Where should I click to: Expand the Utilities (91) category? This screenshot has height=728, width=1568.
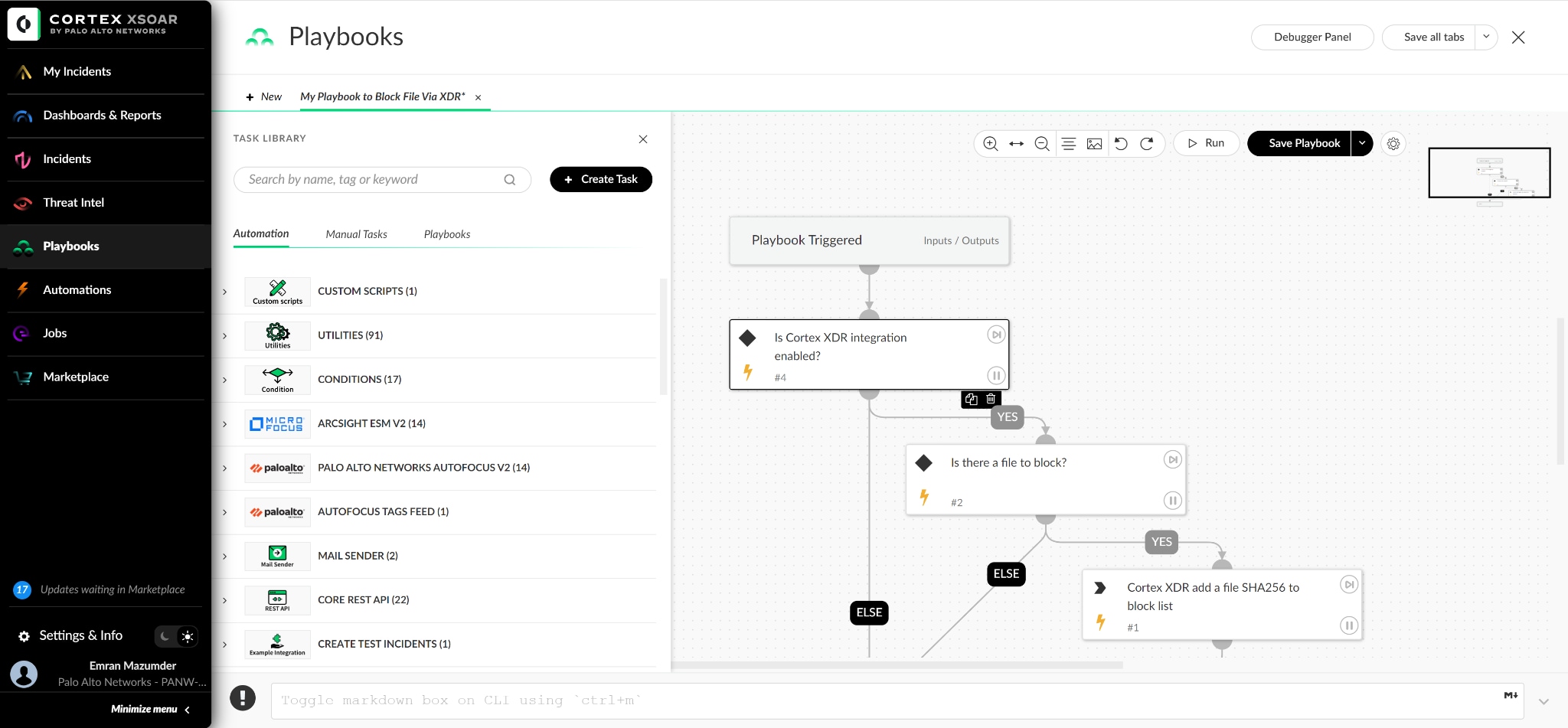point(224,336)
